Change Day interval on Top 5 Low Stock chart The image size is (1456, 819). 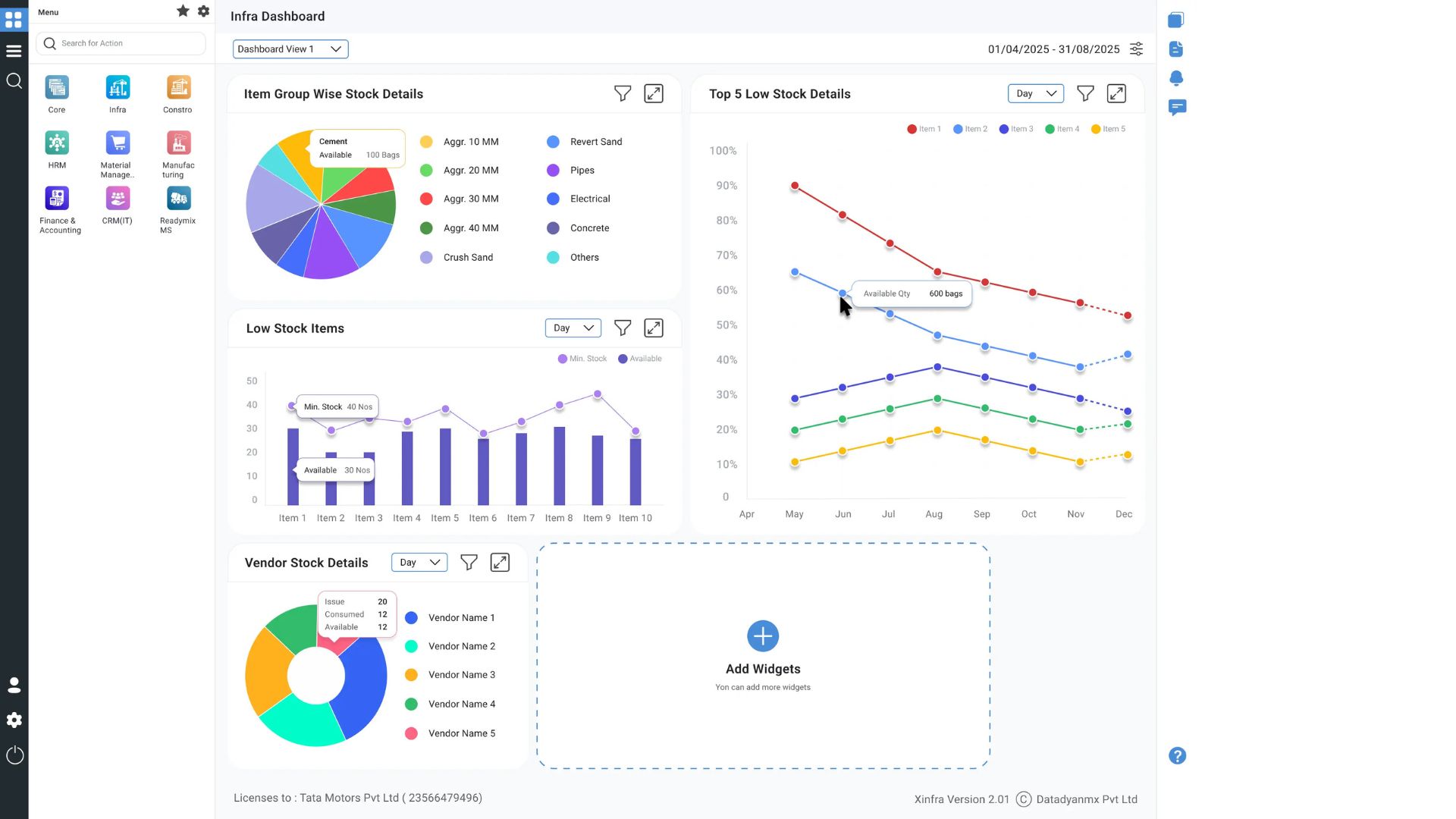(1035, 93)
